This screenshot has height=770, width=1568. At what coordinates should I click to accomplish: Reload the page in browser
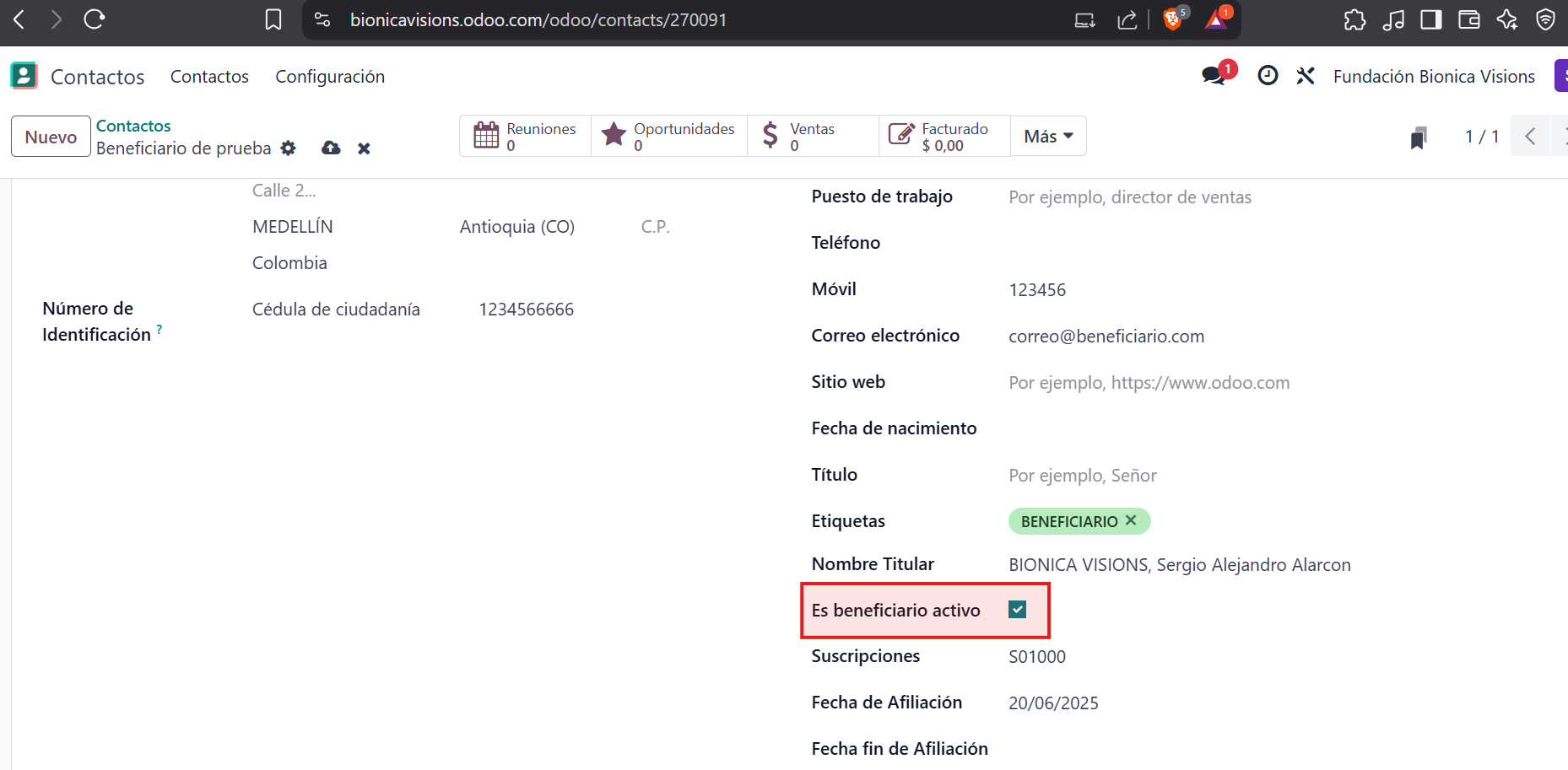coord(94,19)
